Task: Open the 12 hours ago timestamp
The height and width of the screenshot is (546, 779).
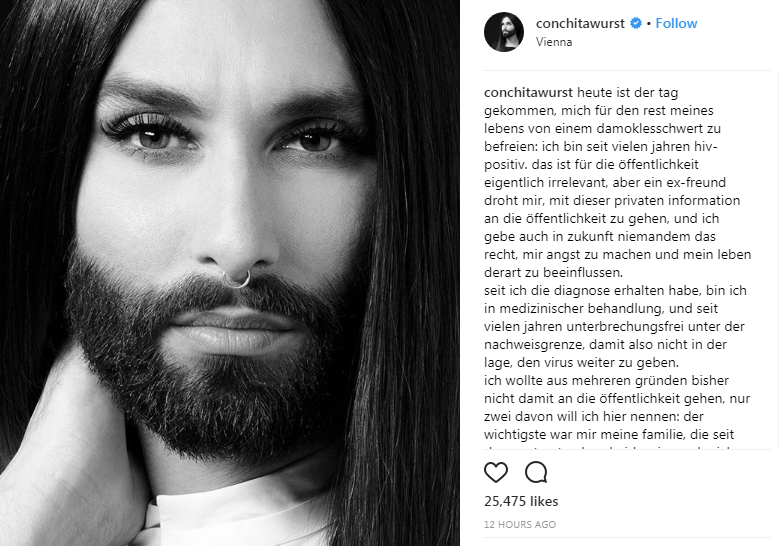Action: [520, 524]
